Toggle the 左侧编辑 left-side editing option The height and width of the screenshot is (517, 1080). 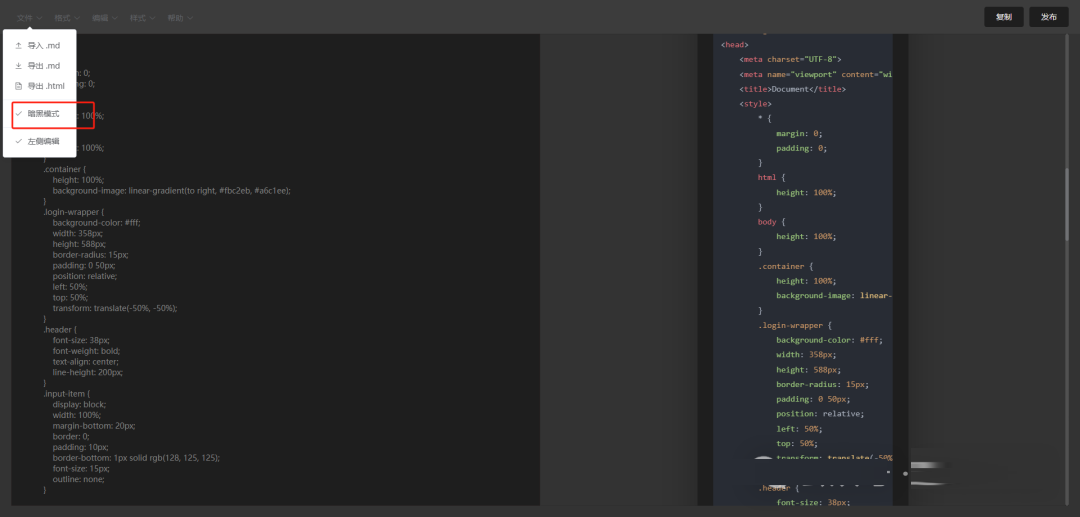pyautogui.click(x=43, y=141)
